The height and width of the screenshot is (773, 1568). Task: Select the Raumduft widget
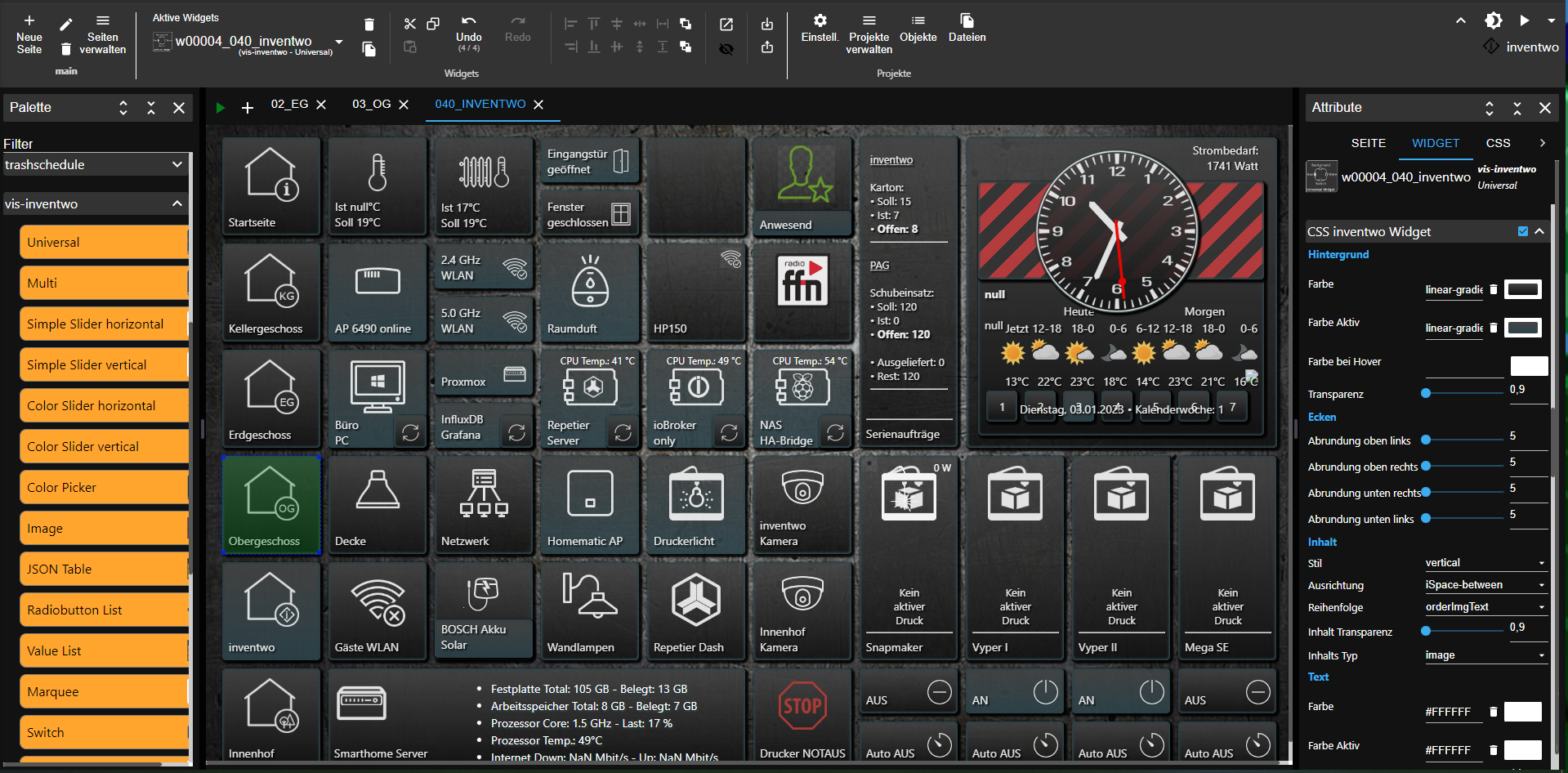[590, 293]
